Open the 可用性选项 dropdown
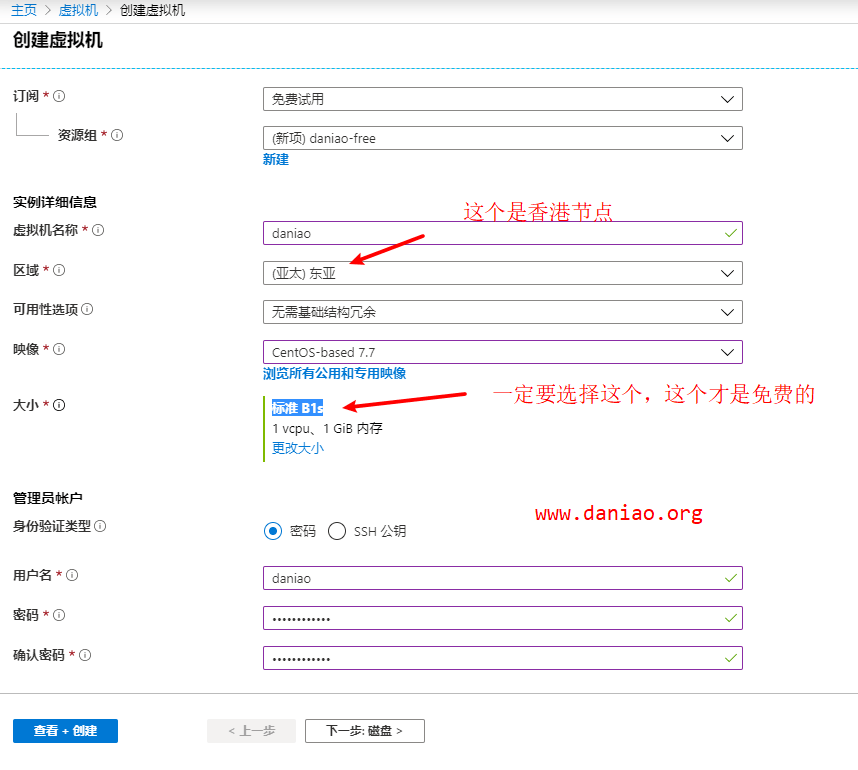The width and height of the screenshot is (858, 770). click(x=502, y=312)
